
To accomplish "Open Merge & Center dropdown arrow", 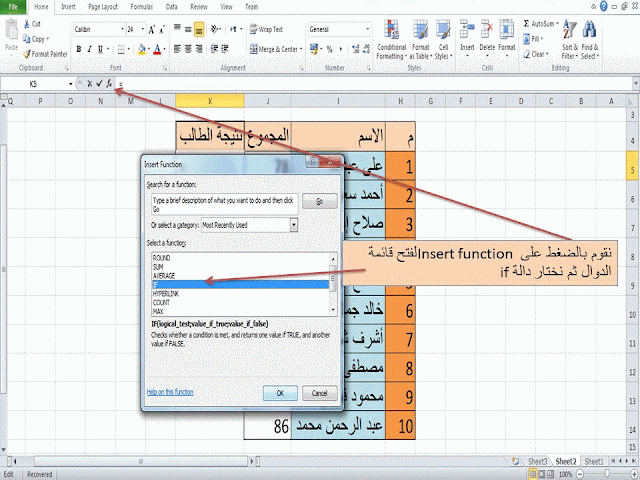I will click(x=301, y=49).
